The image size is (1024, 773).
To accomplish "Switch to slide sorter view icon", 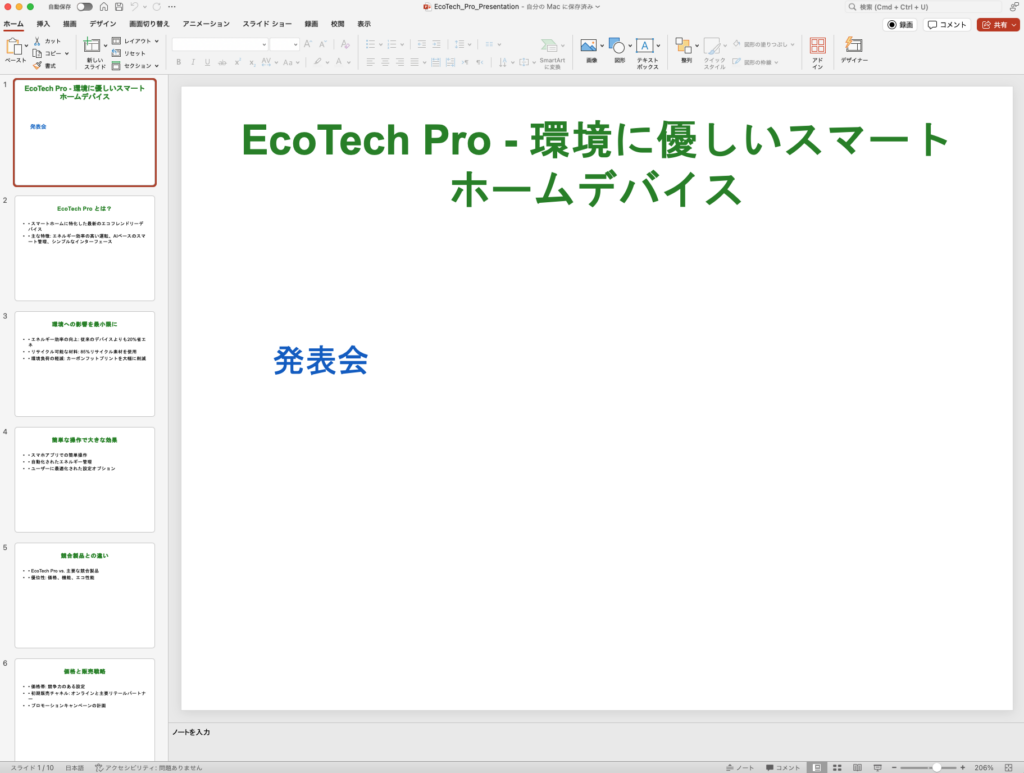I will point(835,766).
